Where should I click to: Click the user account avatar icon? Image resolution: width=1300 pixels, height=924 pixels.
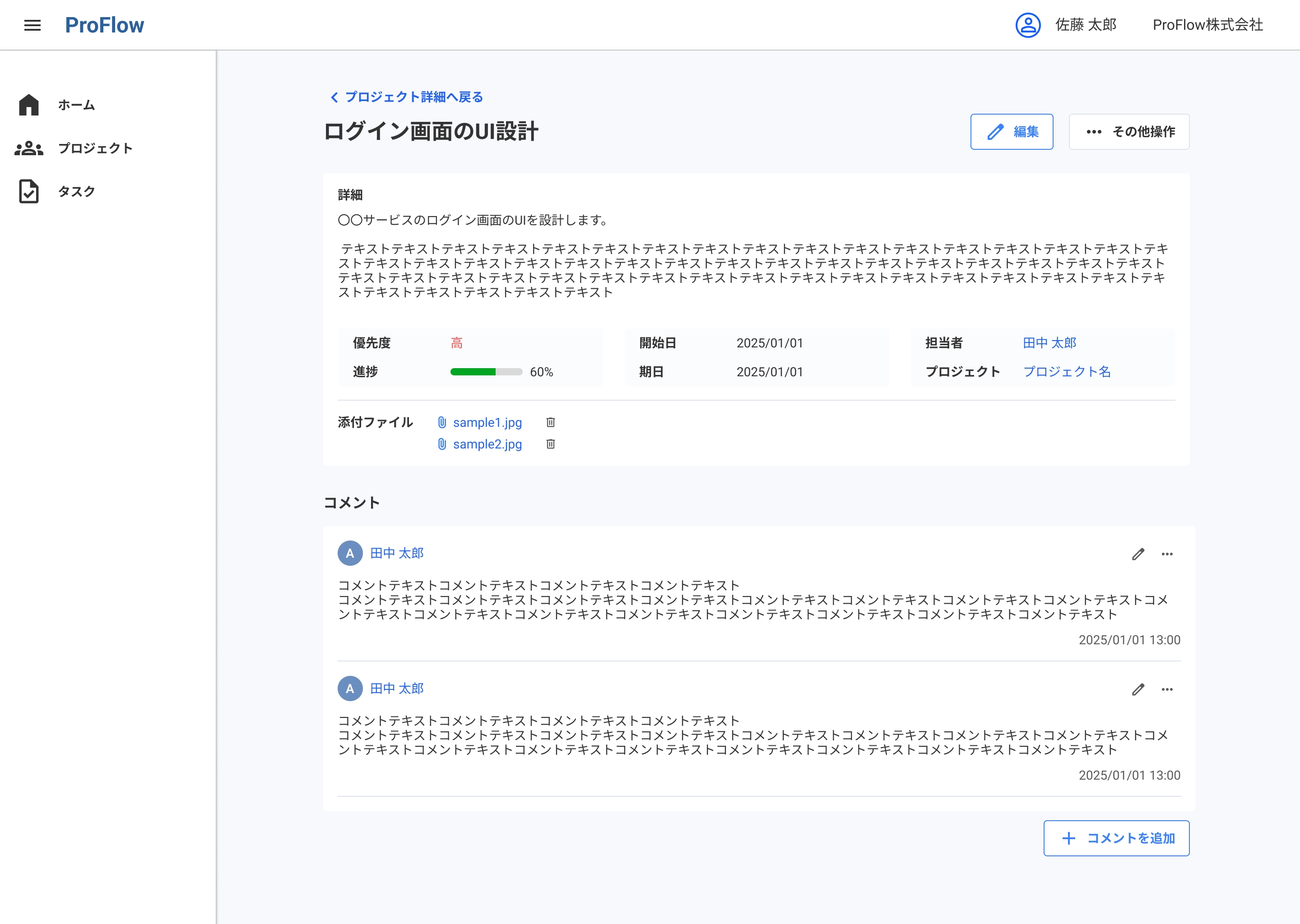1028,25
